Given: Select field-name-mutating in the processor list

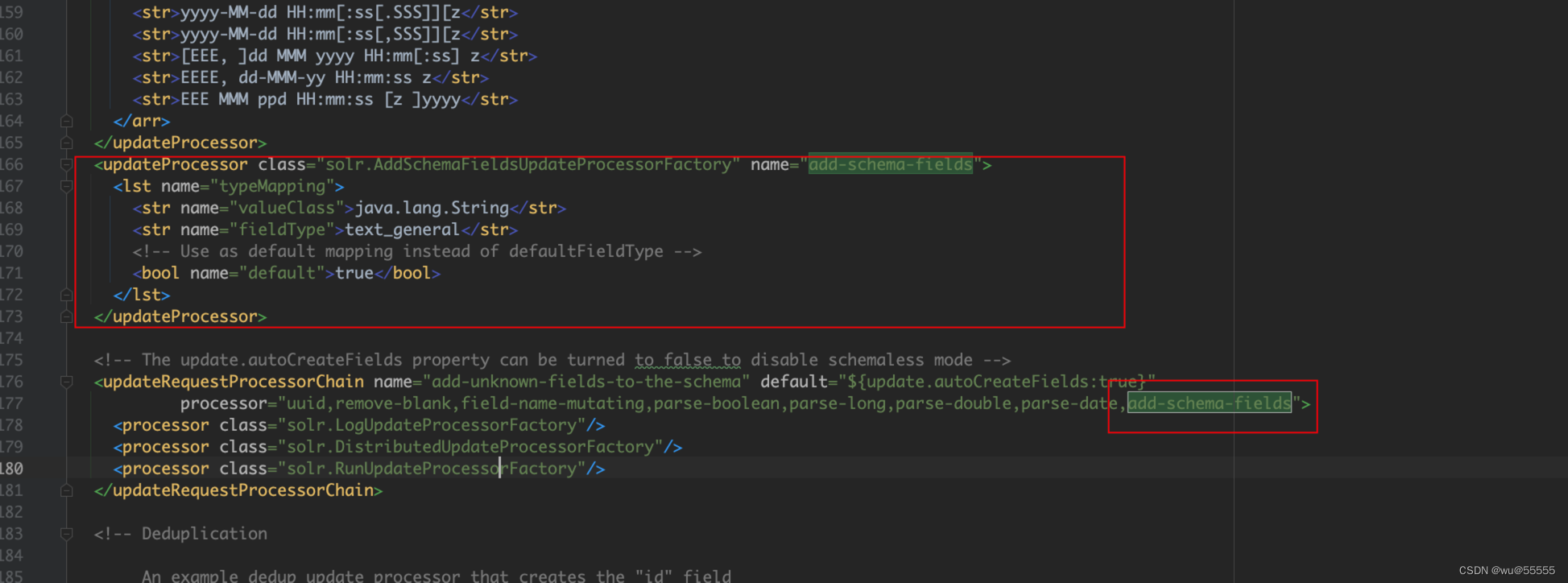Looking at the screenshot, I should tap(552, 403).
